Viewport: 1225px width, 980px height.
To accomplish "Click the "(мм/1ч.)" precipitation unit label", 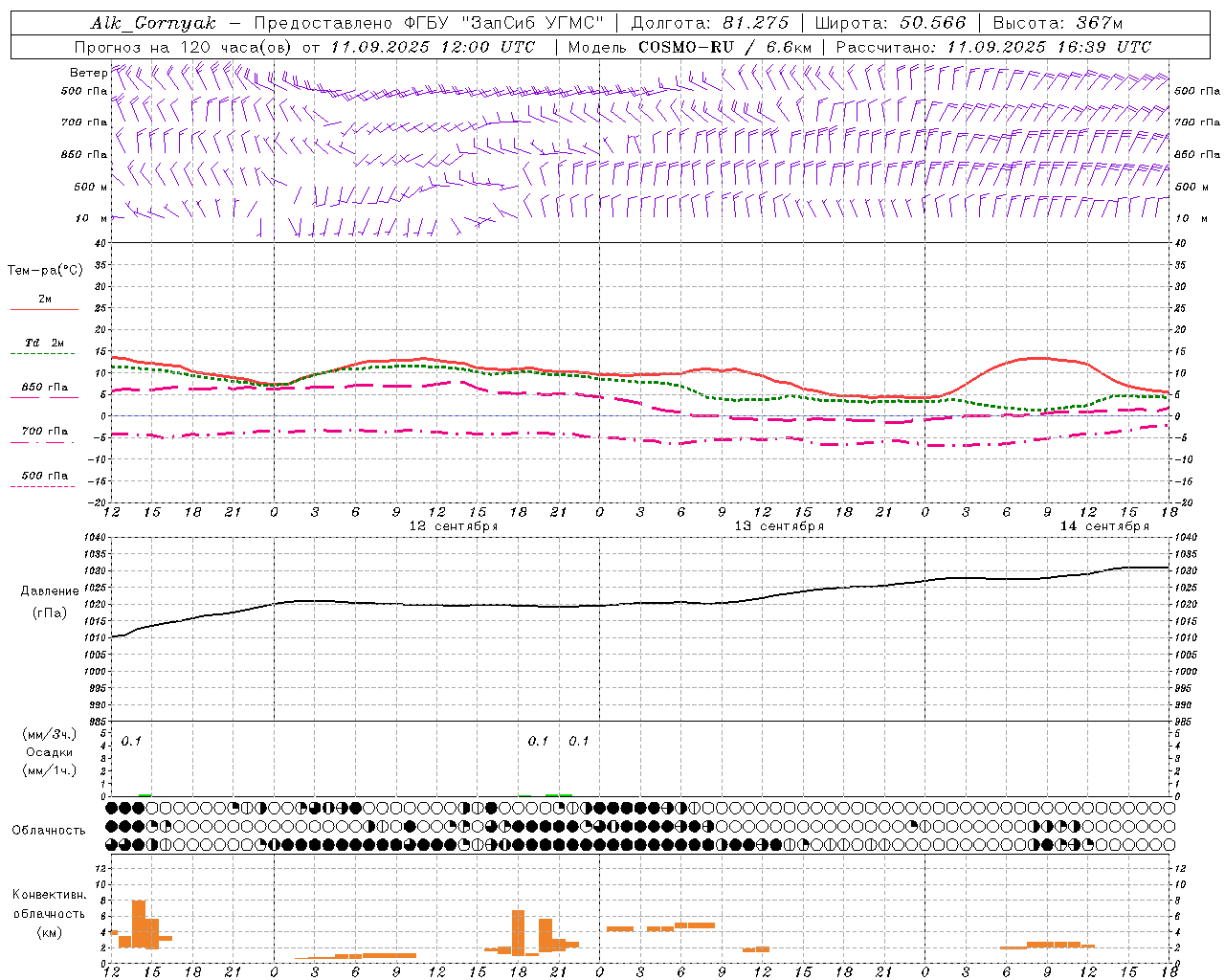I will [50, 770].
